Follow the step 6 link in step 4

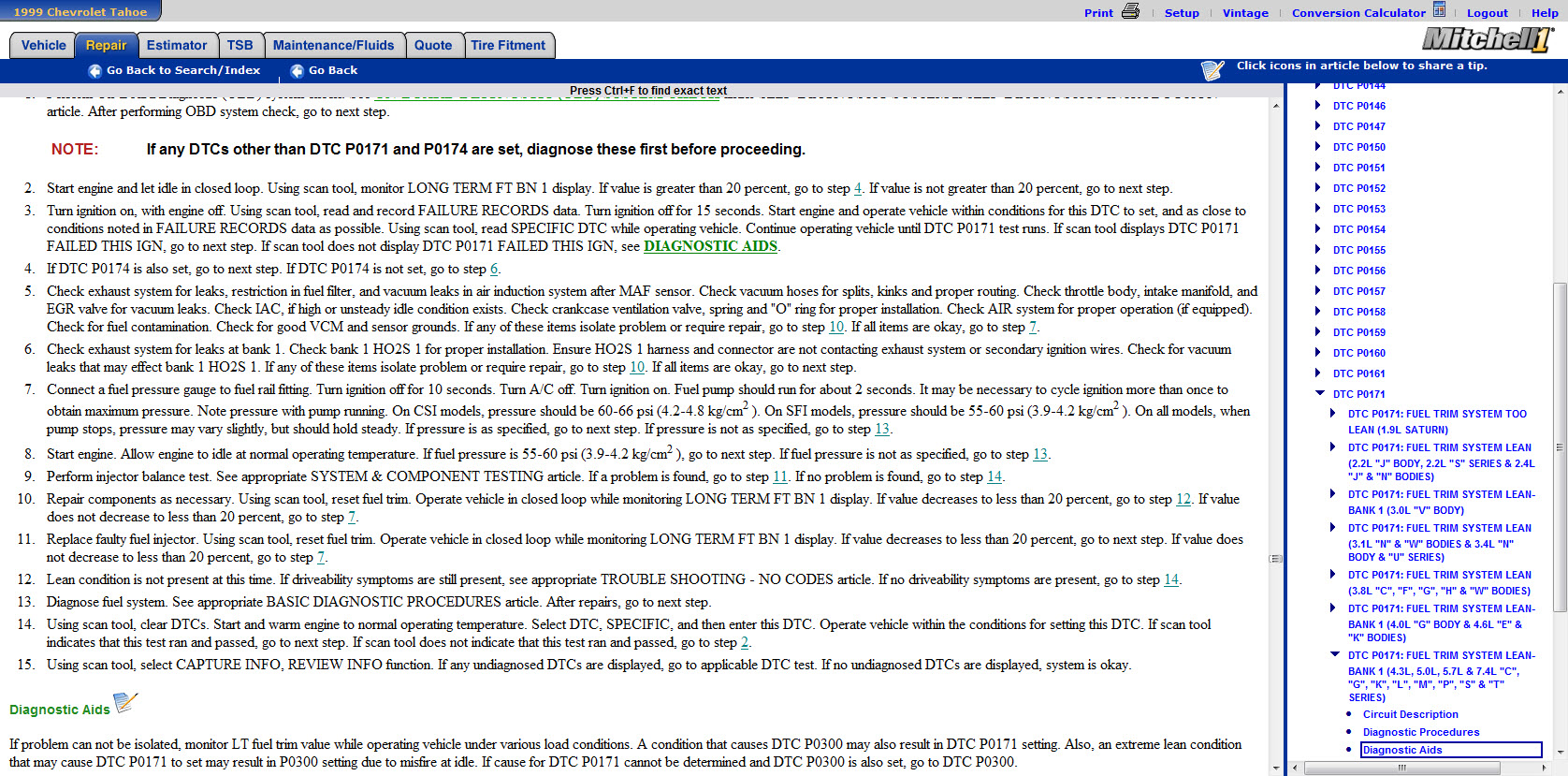click(x=494, y=269)
